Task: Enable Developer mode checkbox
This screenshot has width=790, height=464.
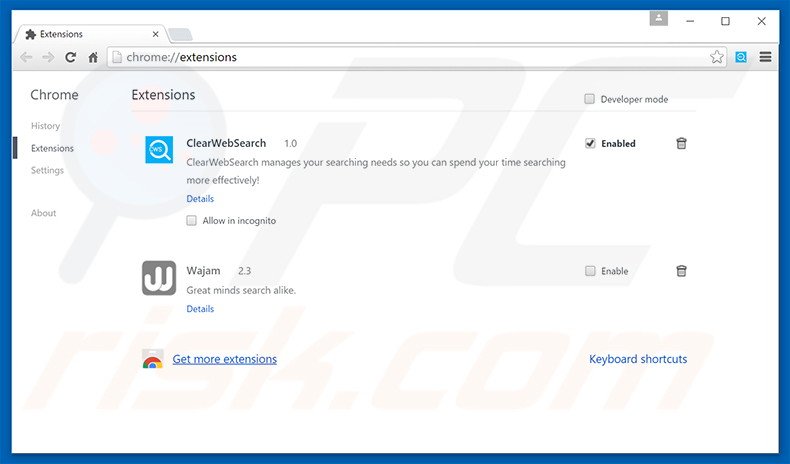Action: (x=589, y=99)
